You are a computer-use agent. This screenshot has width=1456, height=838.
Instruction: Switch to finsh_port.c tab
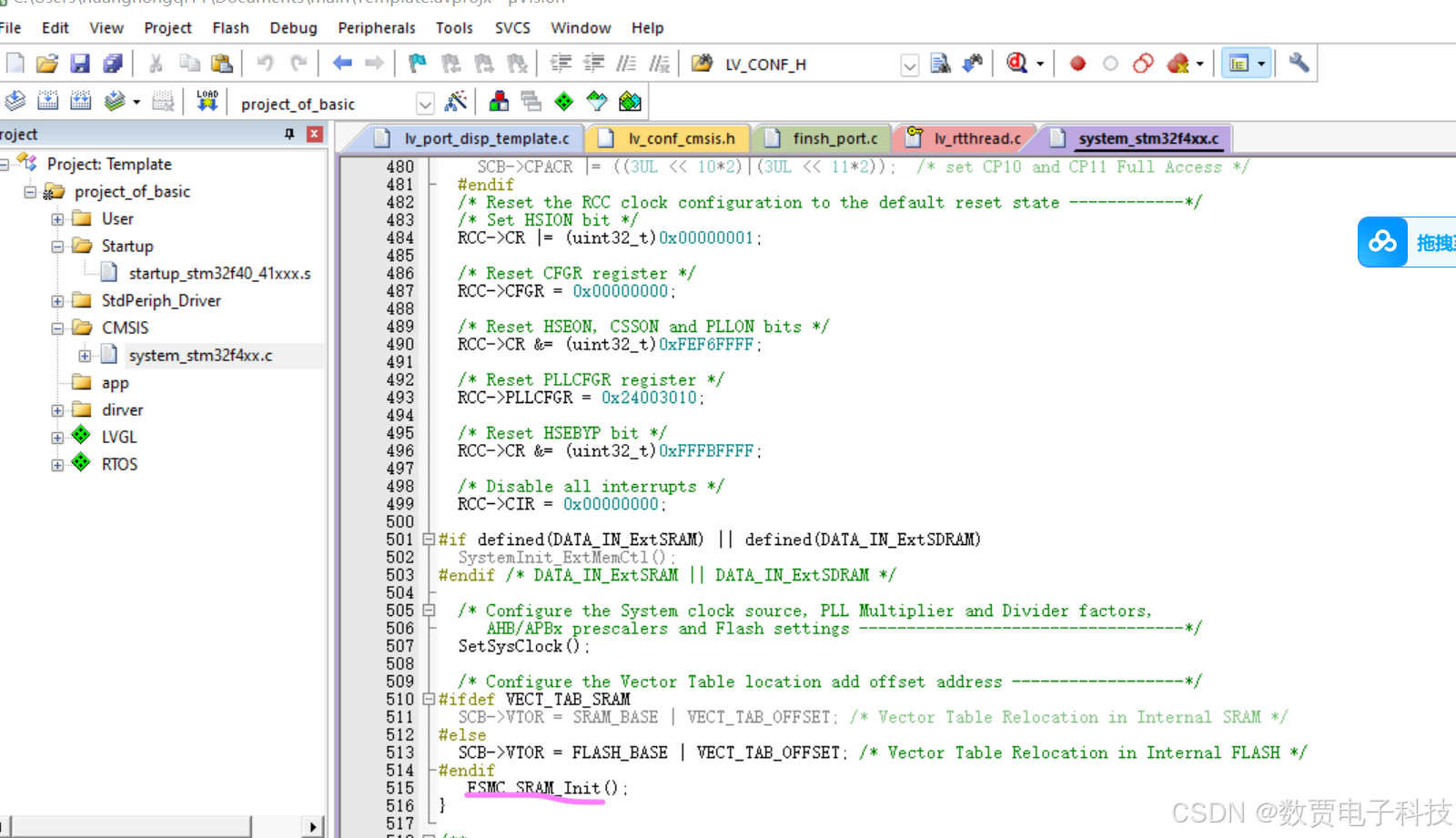(822, 138)
